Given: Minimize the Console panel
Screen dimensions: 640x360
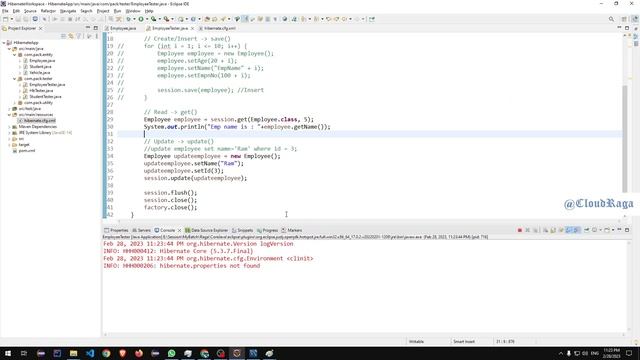Looking at the screenshot, I should pos(619,230).
